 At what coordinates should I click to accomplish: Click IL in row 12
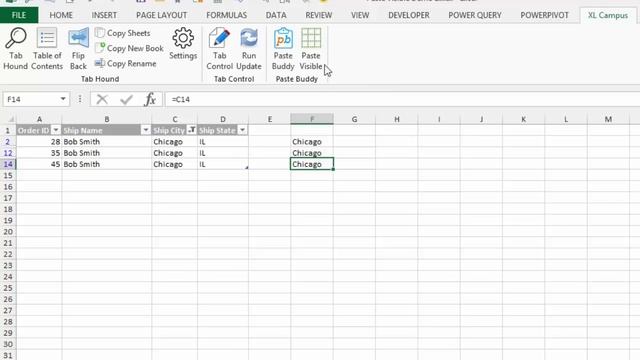(x=223, y=153)
